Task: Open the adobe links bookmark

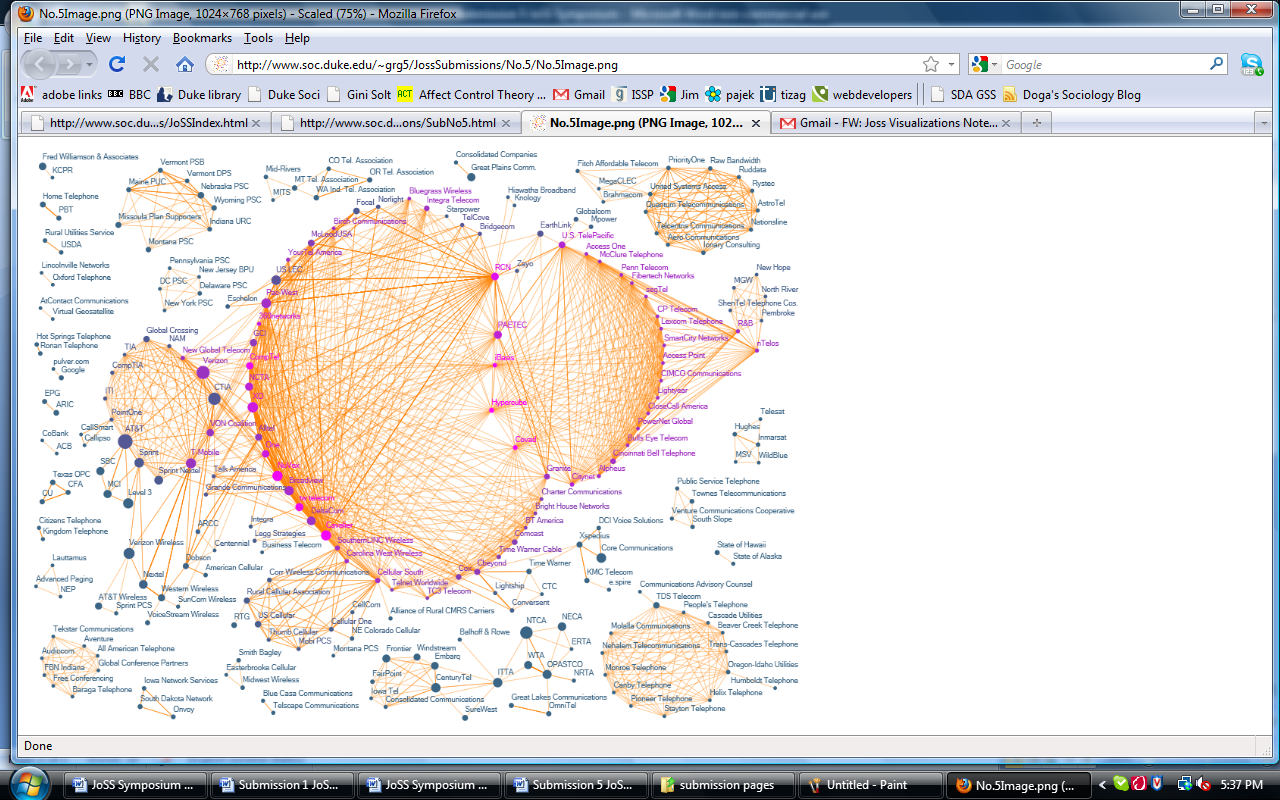Action: click(x=61, y=95)
